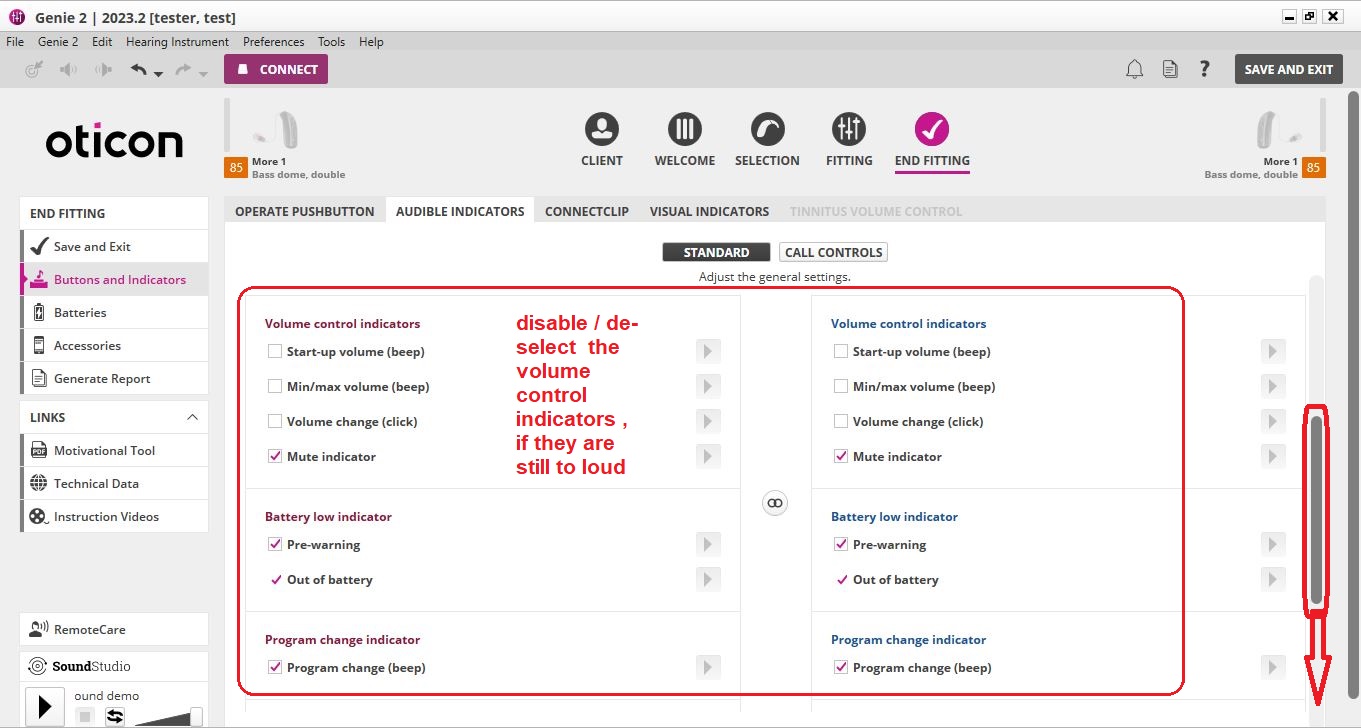Enable right Min/max volume (beep) checkbox
This screenshot has height=728, width=1361.
[841, 386]
